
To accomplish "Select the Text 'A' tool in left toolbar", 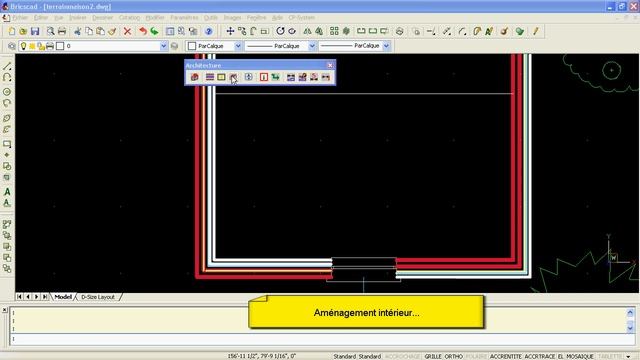I will (7, 191).
